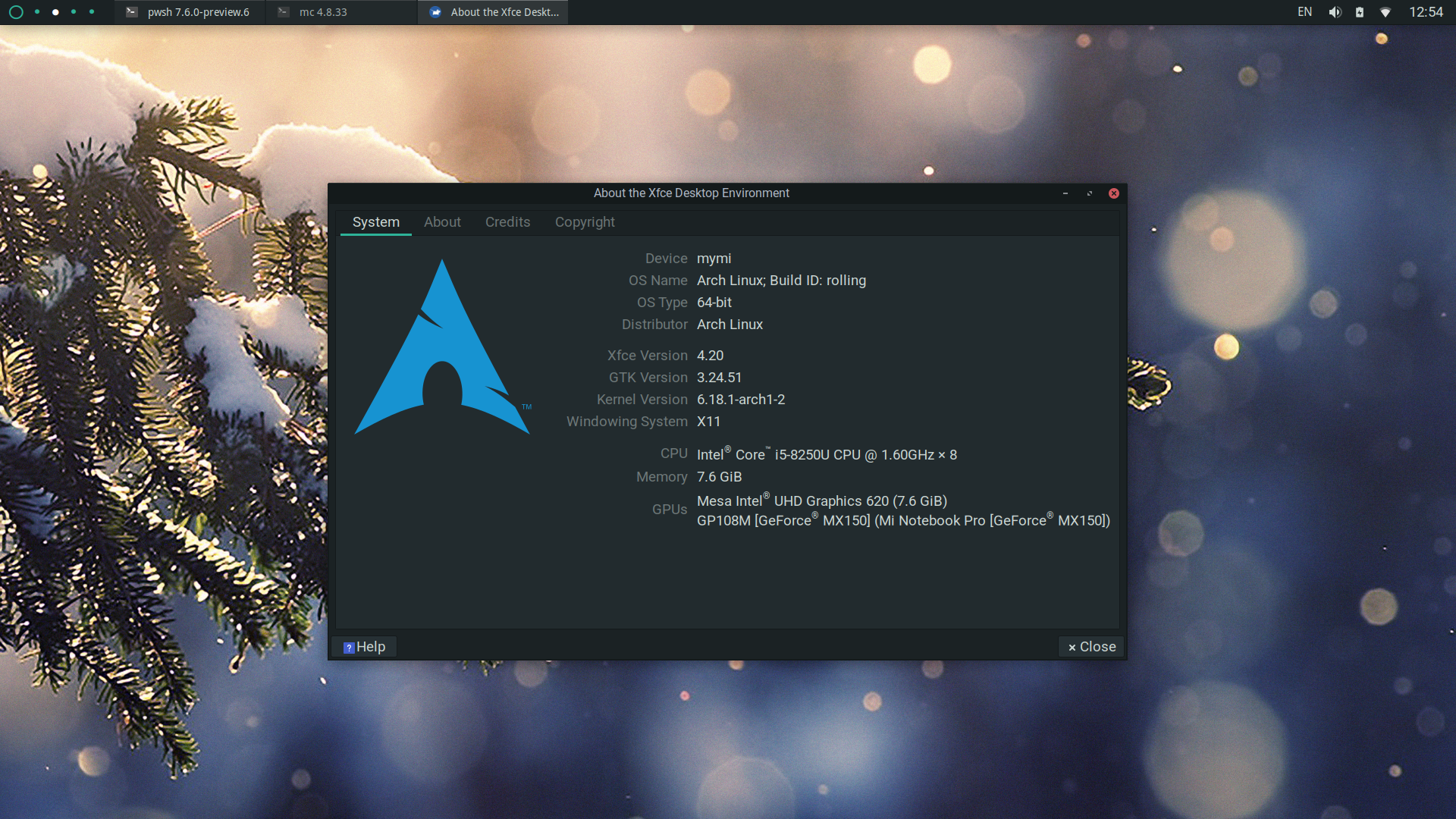Switch to the second workspace dot

click(x=55, y=12)
